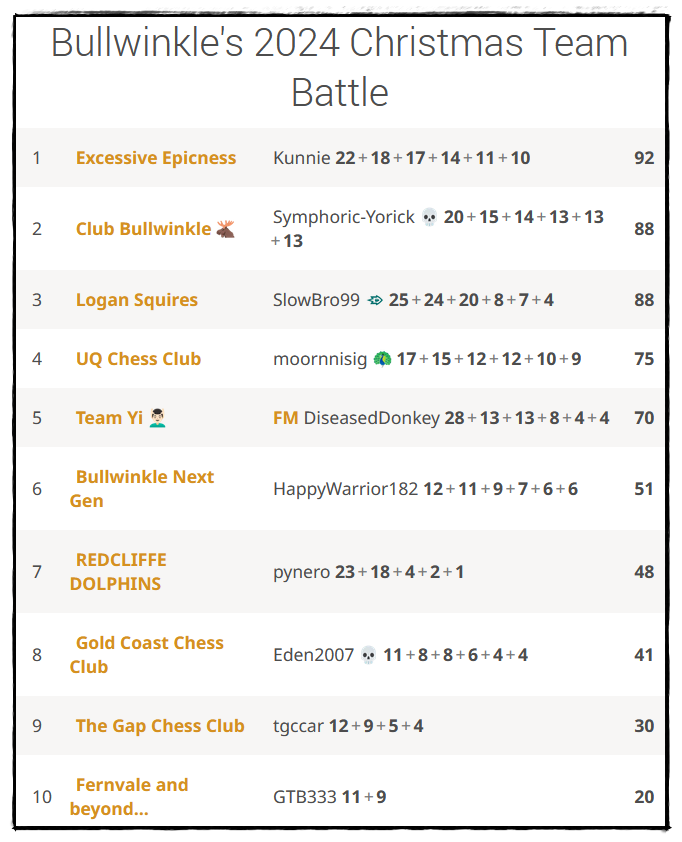Click the green fish icon after SlowBro99
This screenshot has height=842, width=682.
click(x=375, y=300)
